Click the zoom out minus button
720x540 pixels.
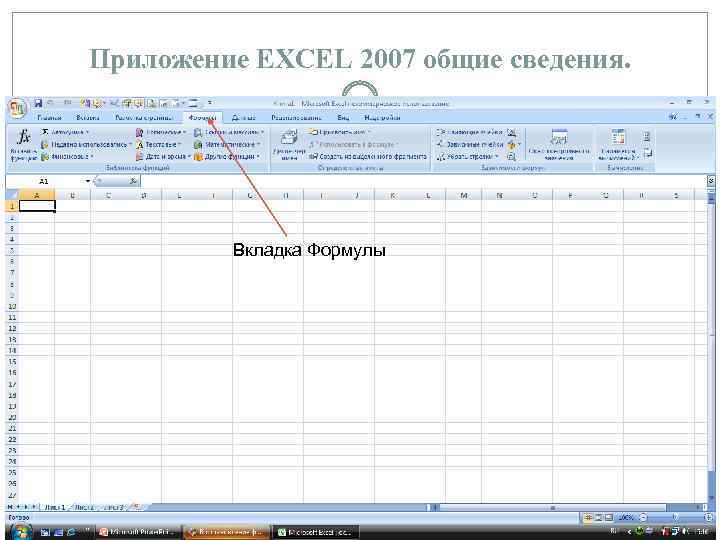(x=643, y=518)
